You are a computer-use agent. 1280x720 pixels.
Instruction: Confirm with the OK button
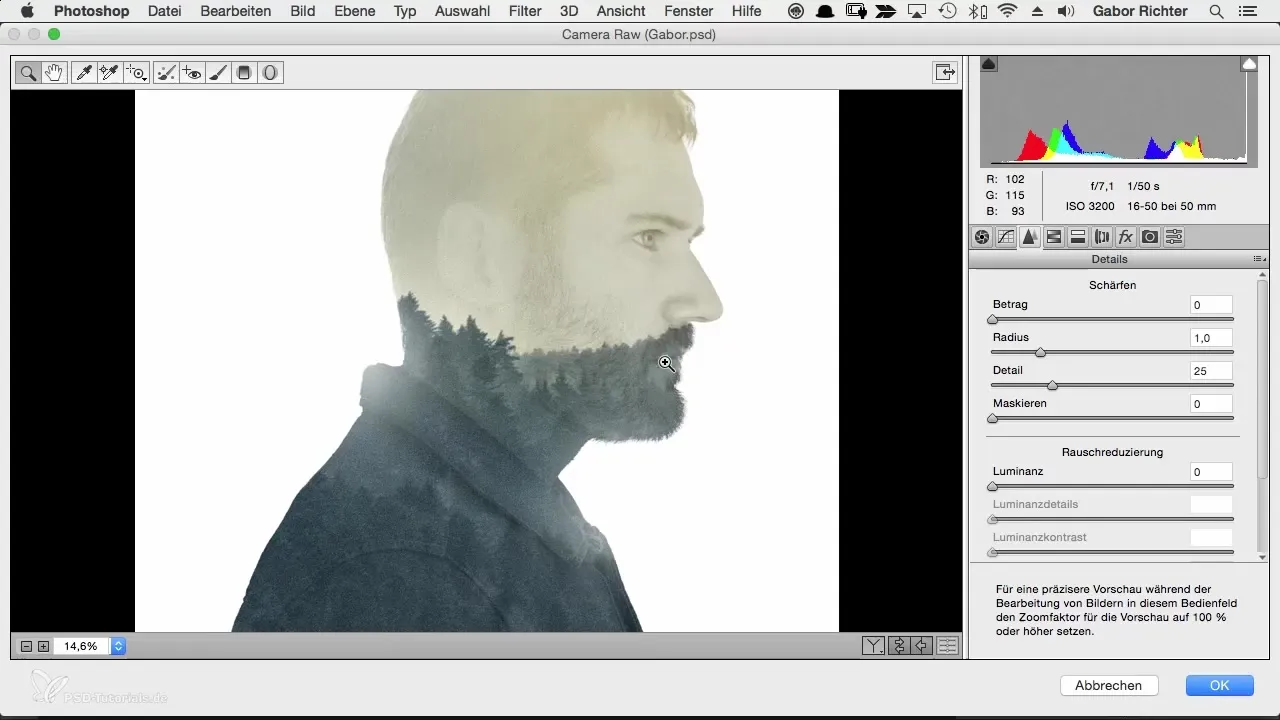pyautogui.click(x=1219, y=685)
